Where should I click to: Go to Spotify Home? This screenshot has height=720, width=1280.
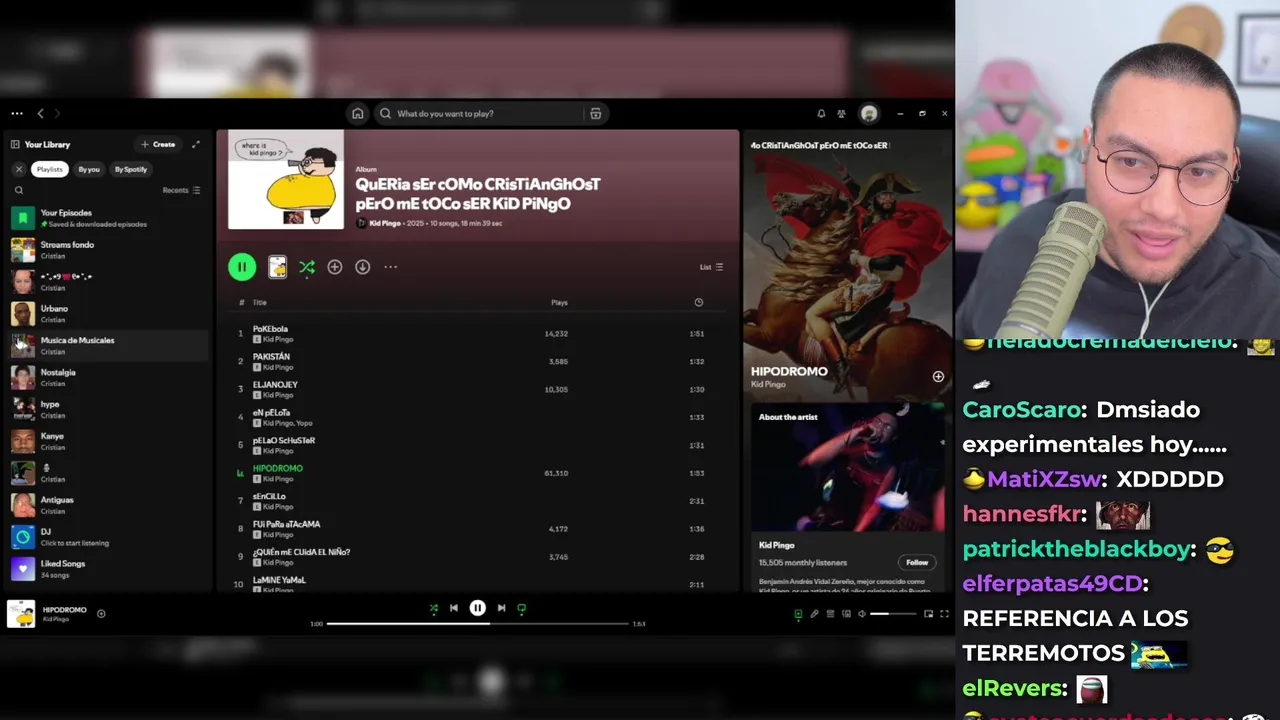click(358, 114)
